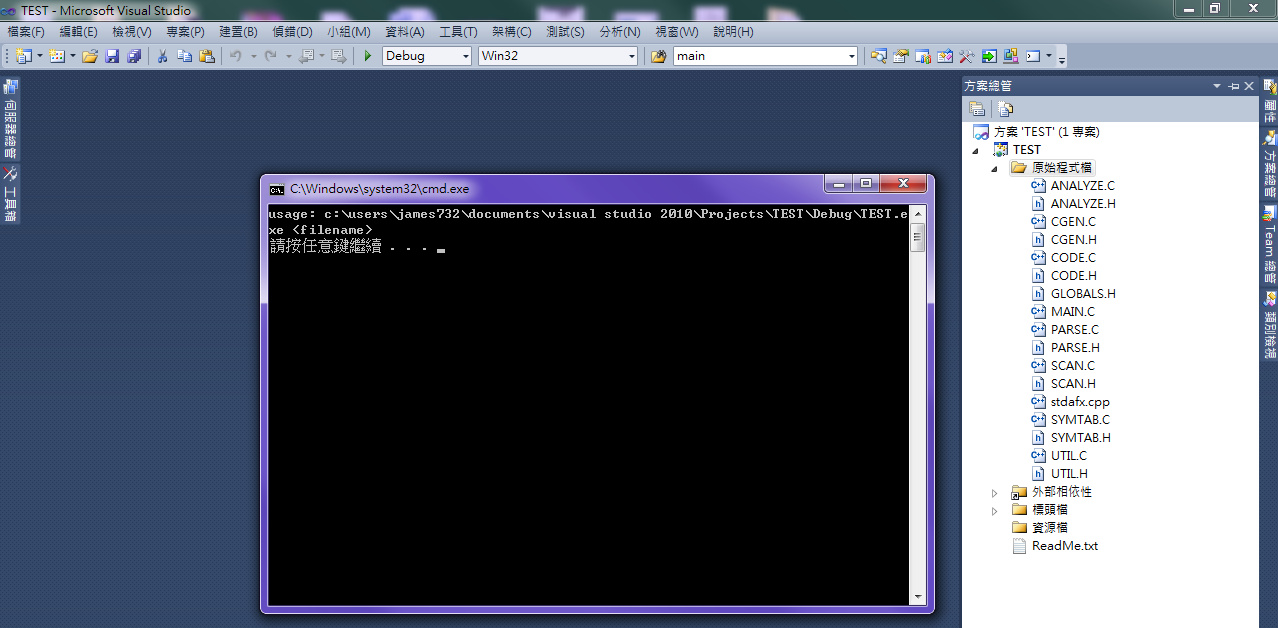Open Team Explorer toolbar icon with chart
This screenshot has height=628, width=1278.
(x=922, y=56)
